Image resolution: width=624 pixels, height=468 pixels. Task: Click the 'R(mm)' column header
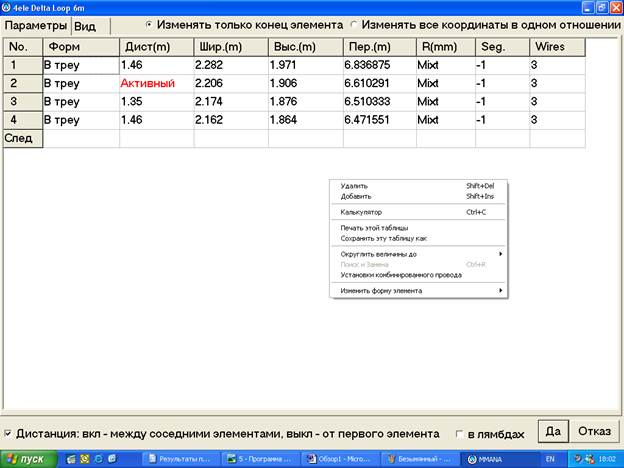(446, 47)
